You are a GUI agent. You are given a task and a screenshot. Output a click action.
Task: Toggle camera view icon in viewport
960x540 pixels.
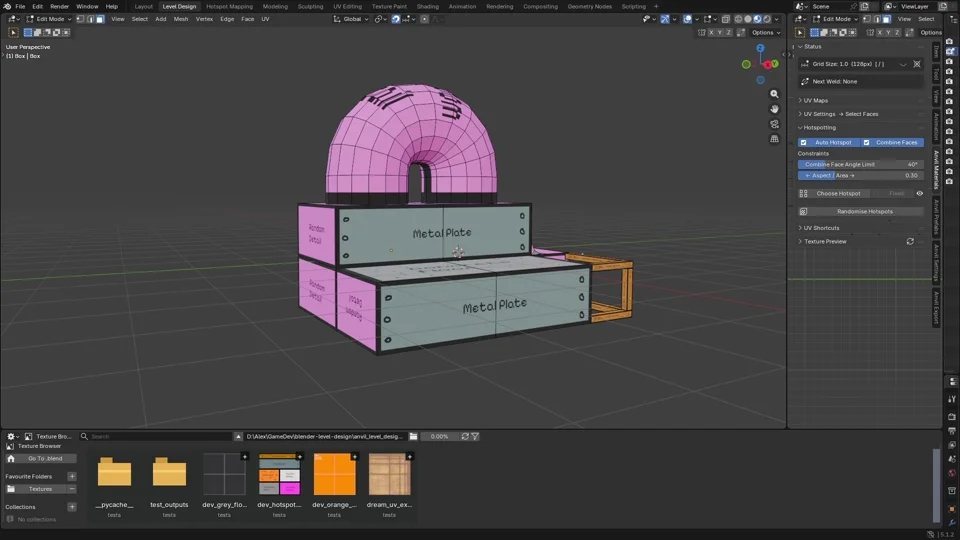tap(774, 124)
